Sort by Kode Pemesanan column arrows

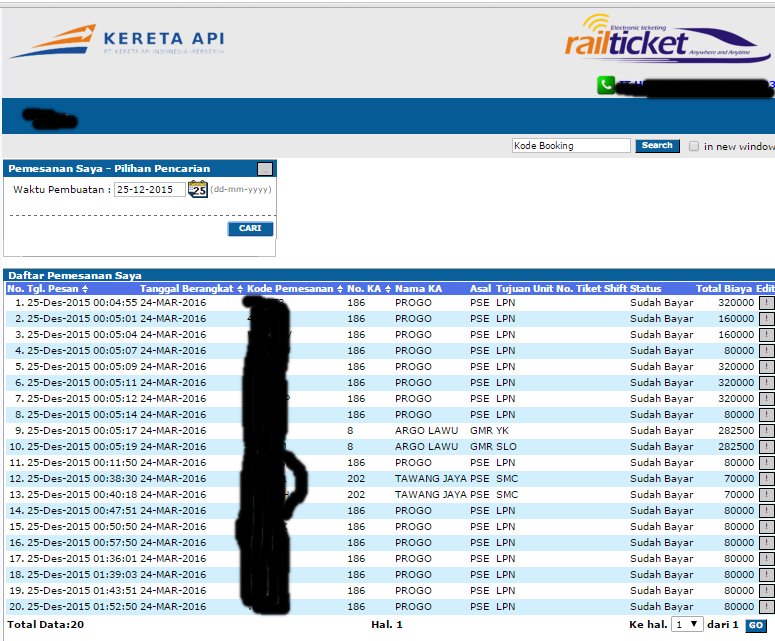[340, 289]
